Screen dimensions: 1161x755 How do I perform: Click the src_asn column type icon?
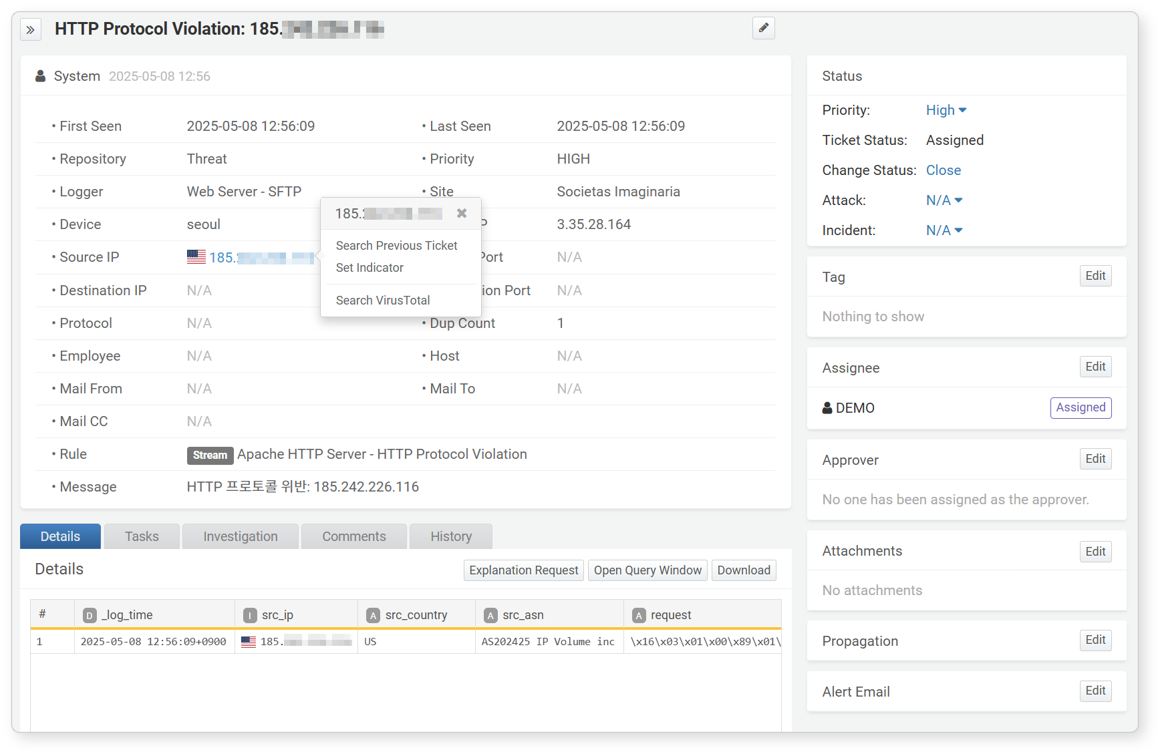click(x=490, y=615)
